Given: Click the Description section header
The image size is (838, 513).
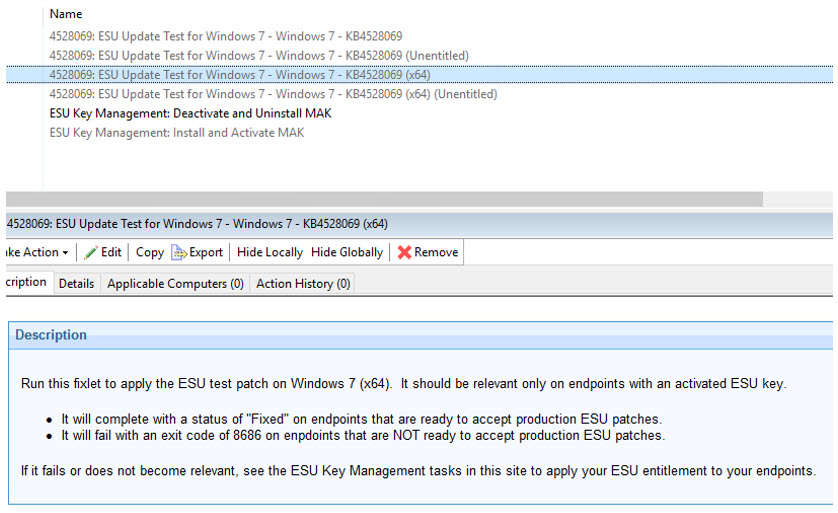Looking at the screenshot, I should (x=51, y=335).
